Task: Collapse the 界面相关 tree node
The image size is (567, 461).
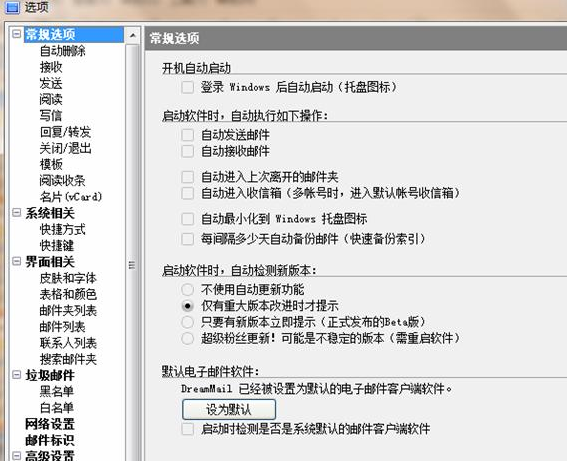Action: [x=16, y=261]
